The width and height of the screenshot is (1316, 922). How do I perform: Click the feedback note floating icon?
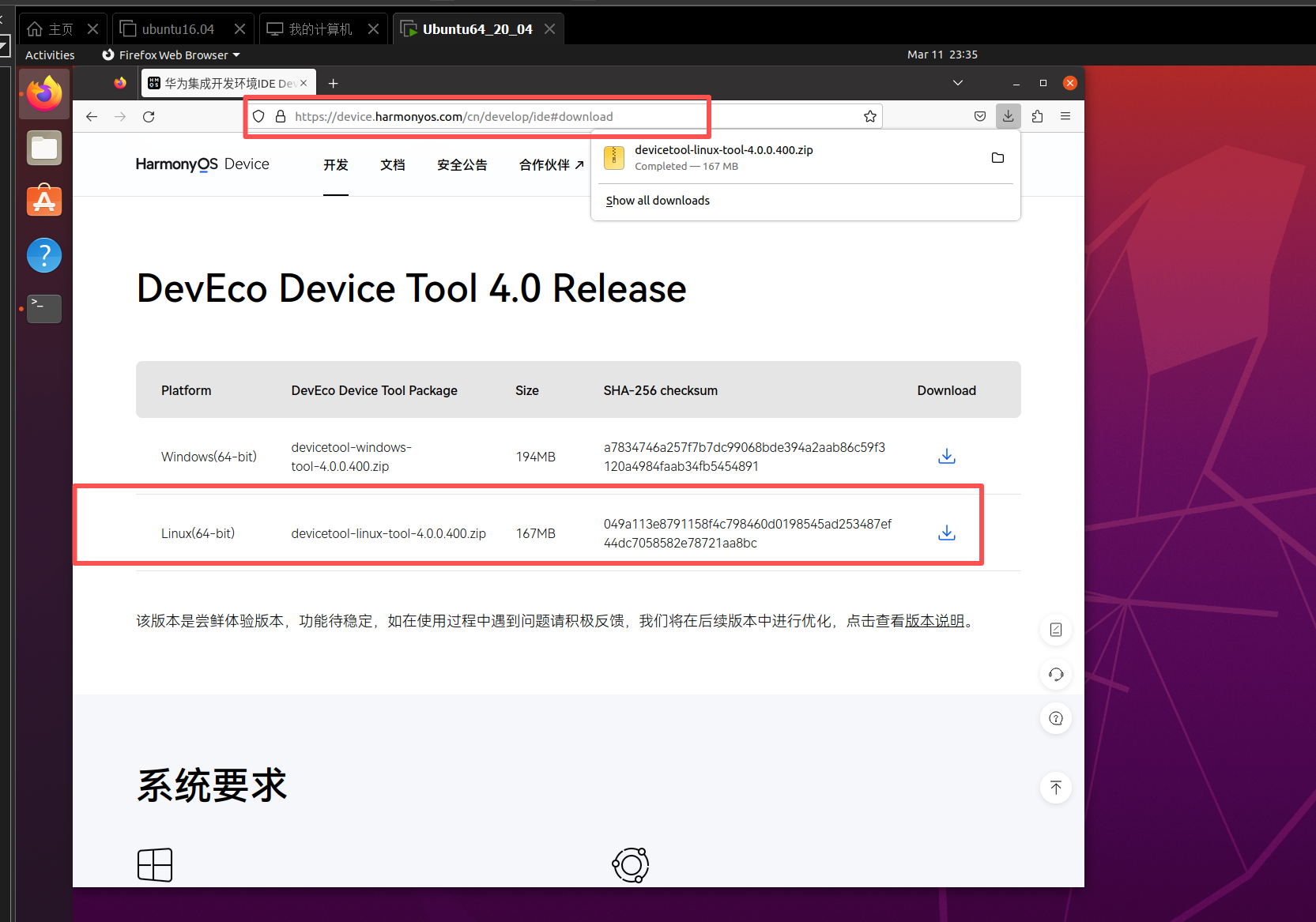click(1056, 630)
